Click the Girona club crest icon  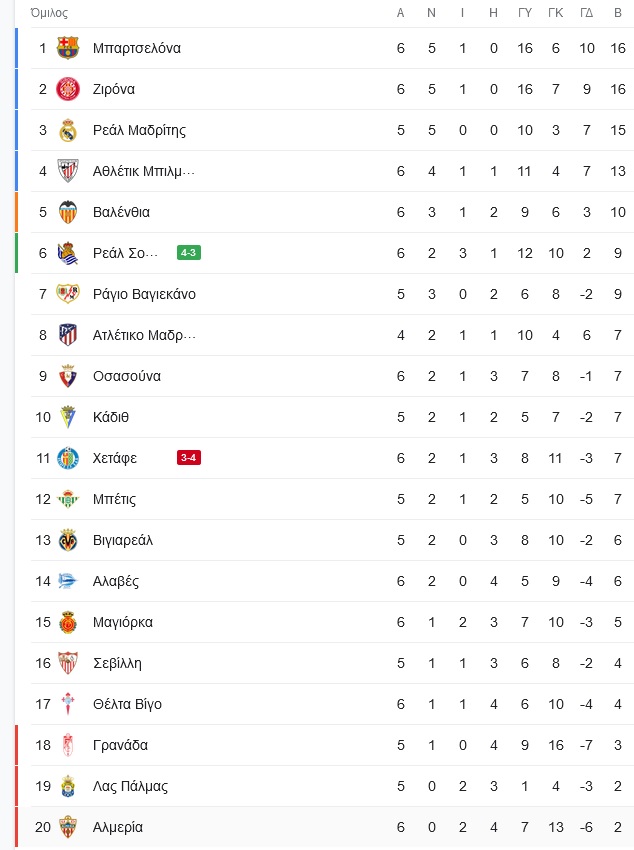tap(68, 89)
